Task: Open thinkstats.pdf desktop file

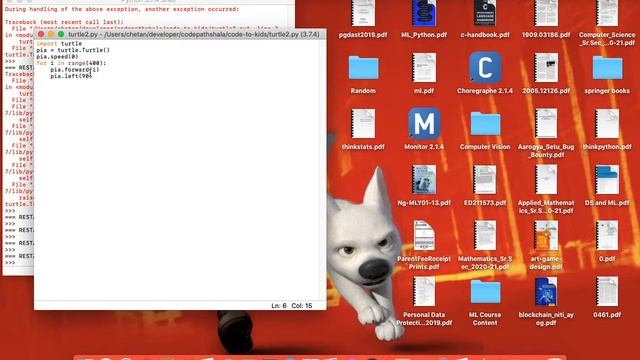Action: click(x=363, y=124)
